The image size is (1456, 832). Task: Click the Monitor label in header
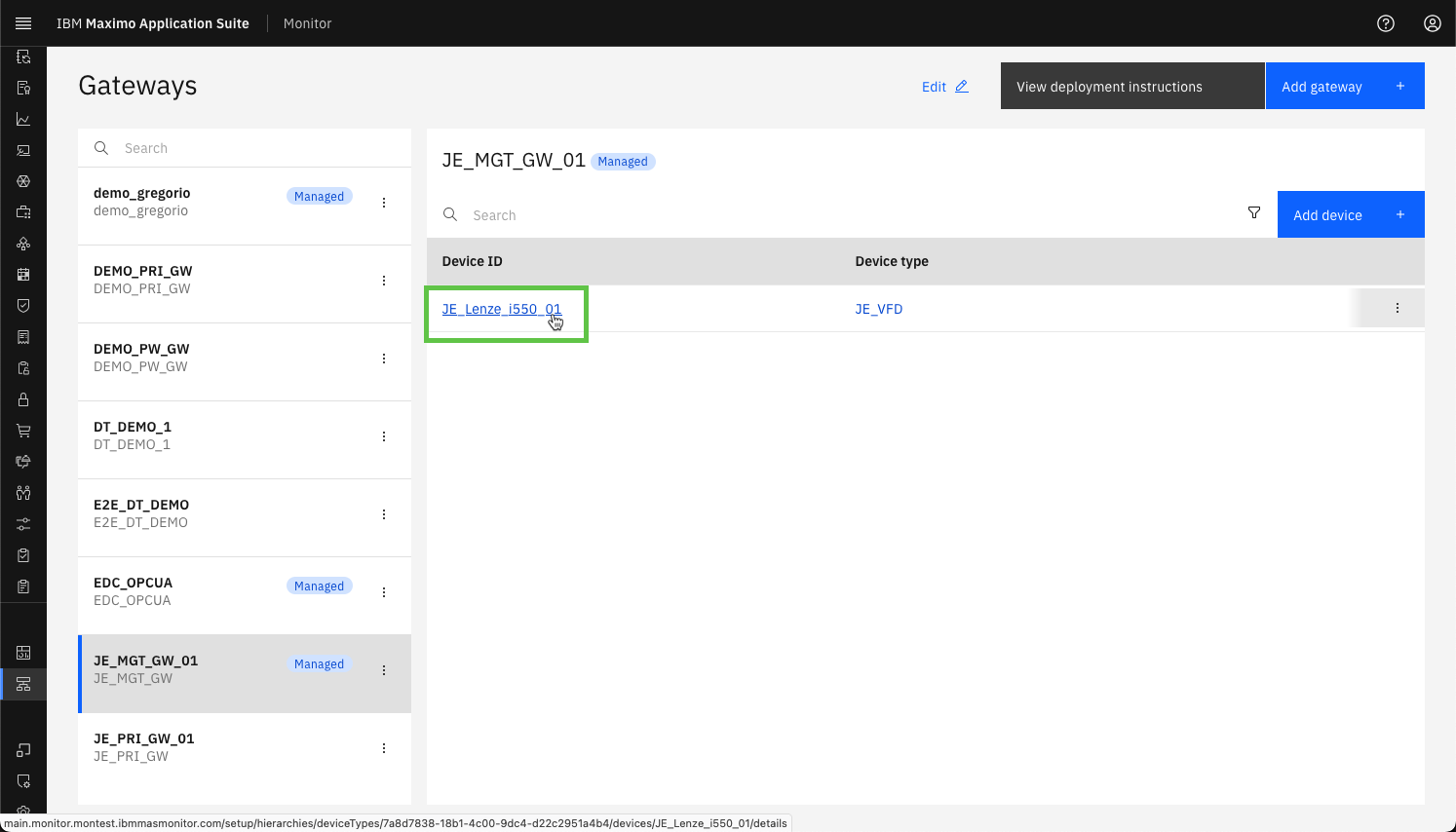[308, 23]
